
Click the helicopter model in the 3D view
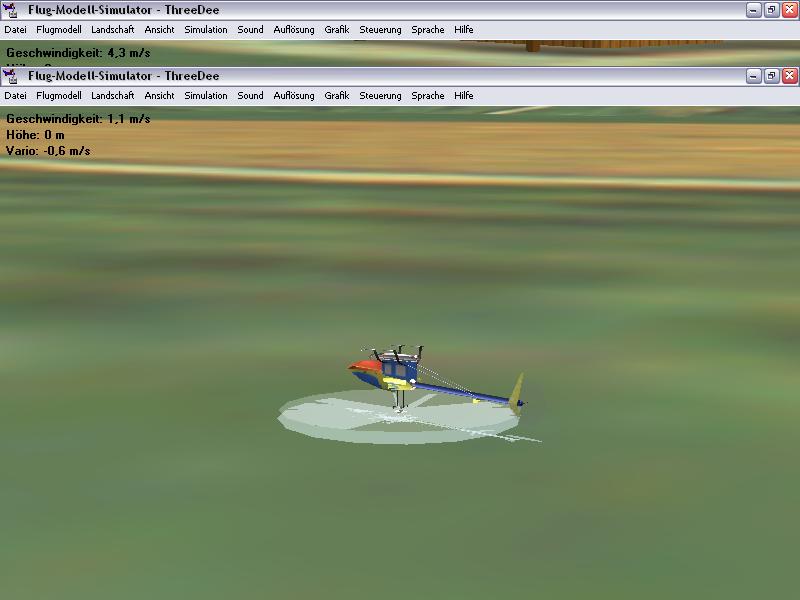click(400, 375)
